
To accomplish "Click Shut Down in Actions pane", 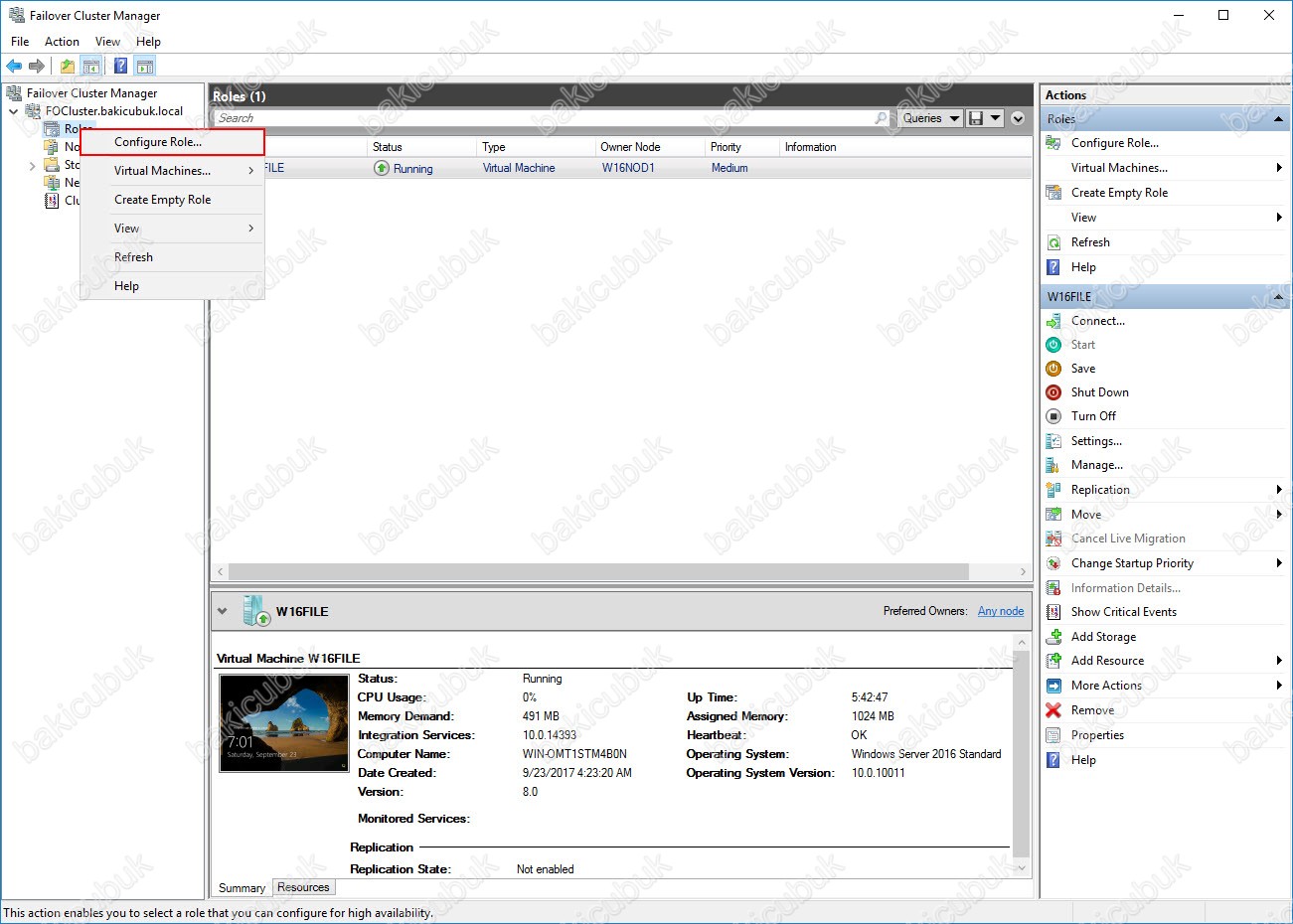I will click(x=1099, y=392).
